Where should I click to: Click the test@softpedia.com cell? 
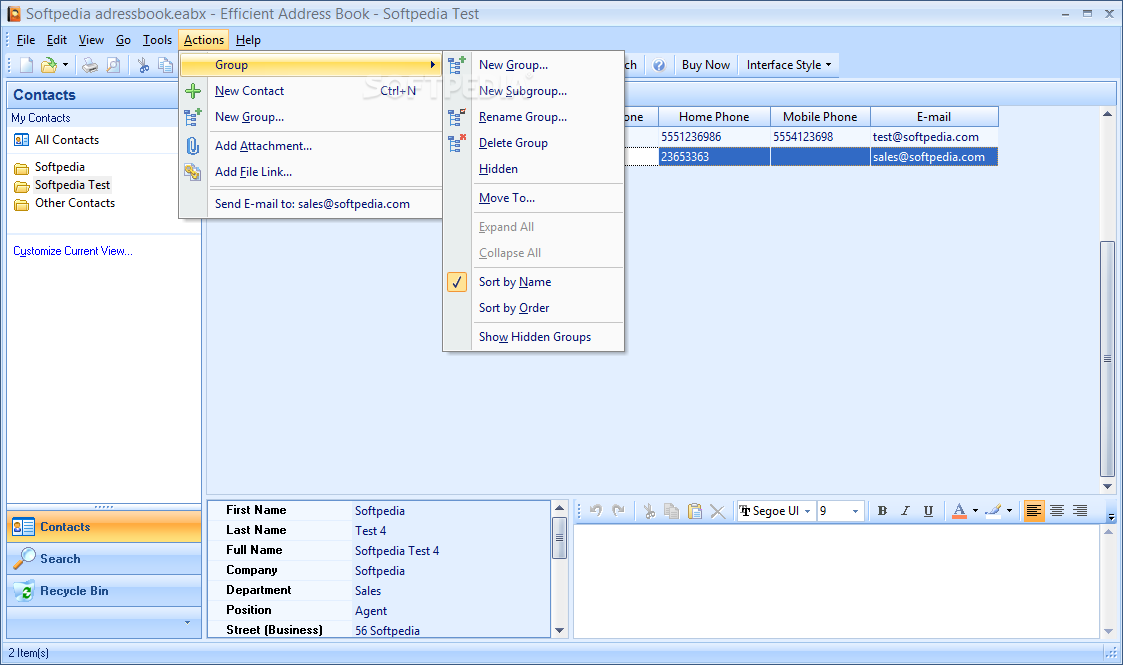[934, 137]
